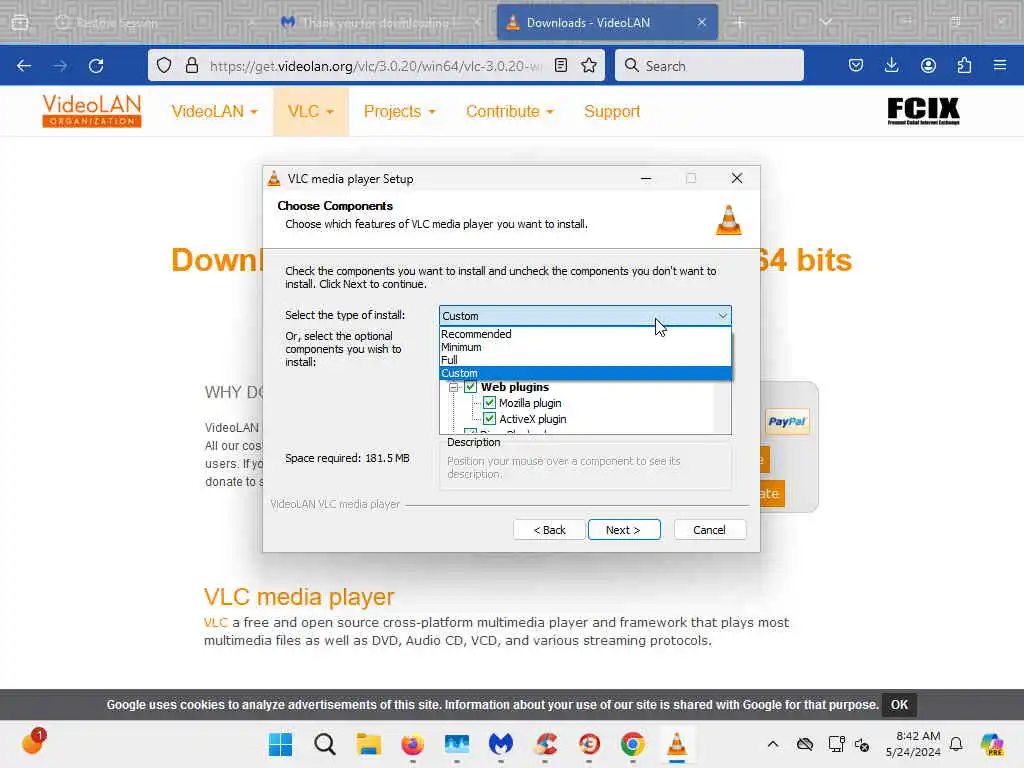Viewport: 1024px width, 768px height.
Task: Select Recommended install type
Action: pos(585,334)
